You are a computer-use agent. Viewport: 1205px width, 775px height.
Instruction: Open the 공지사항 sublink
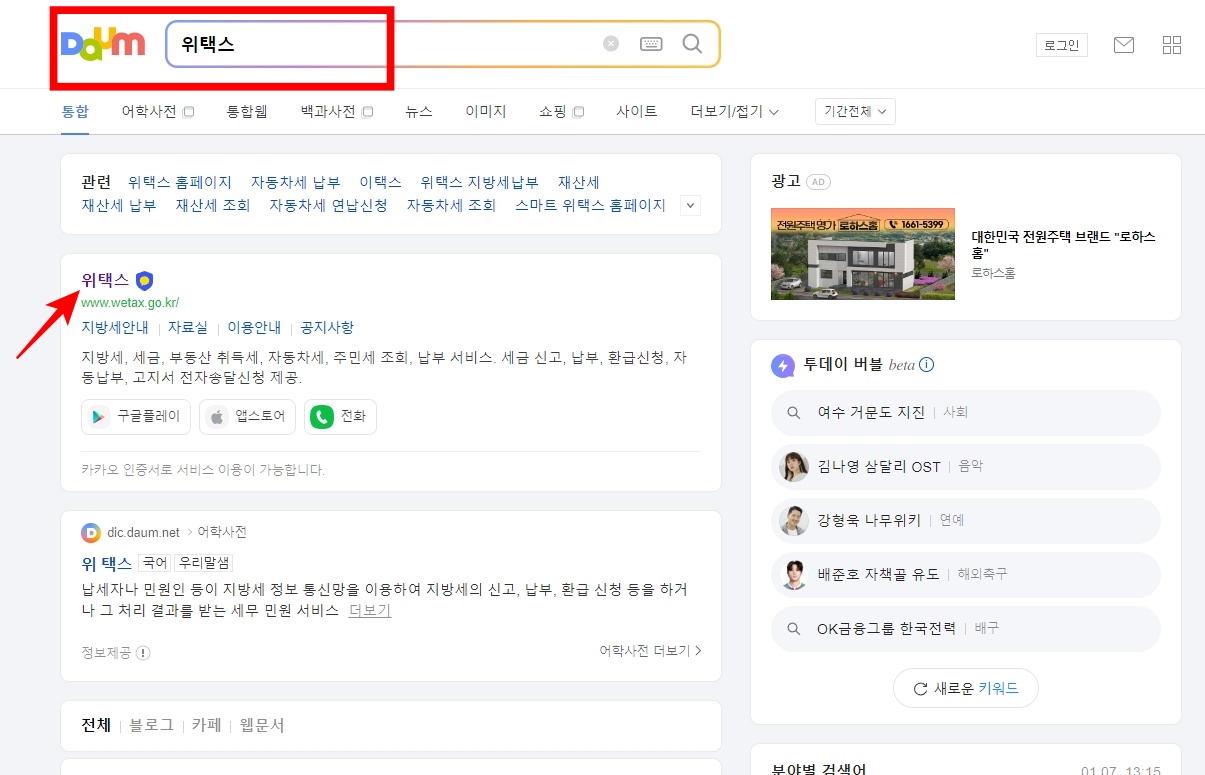(x=327, y=327)
